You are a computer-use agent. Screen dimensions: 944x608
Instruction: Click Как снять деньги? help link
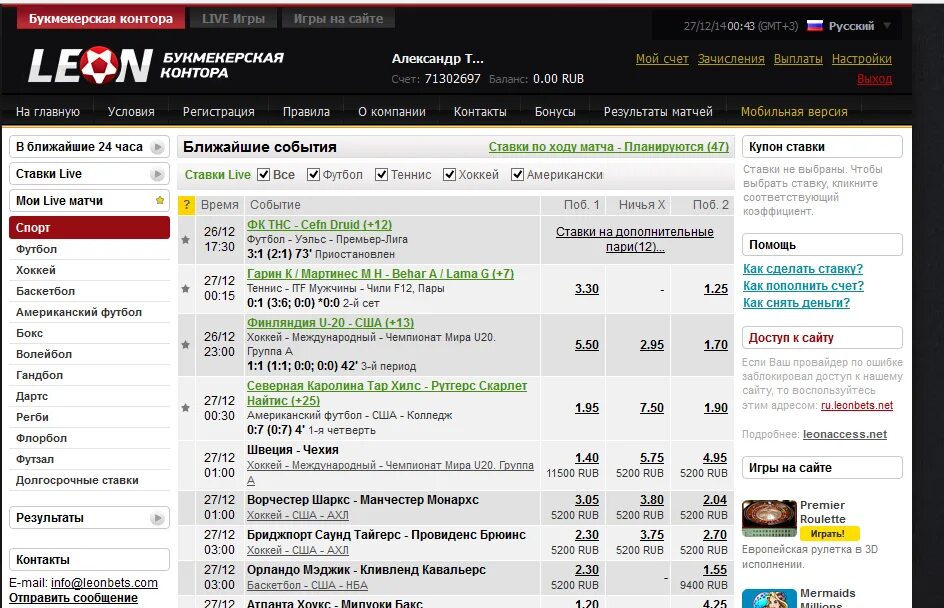tap(796, 302)
